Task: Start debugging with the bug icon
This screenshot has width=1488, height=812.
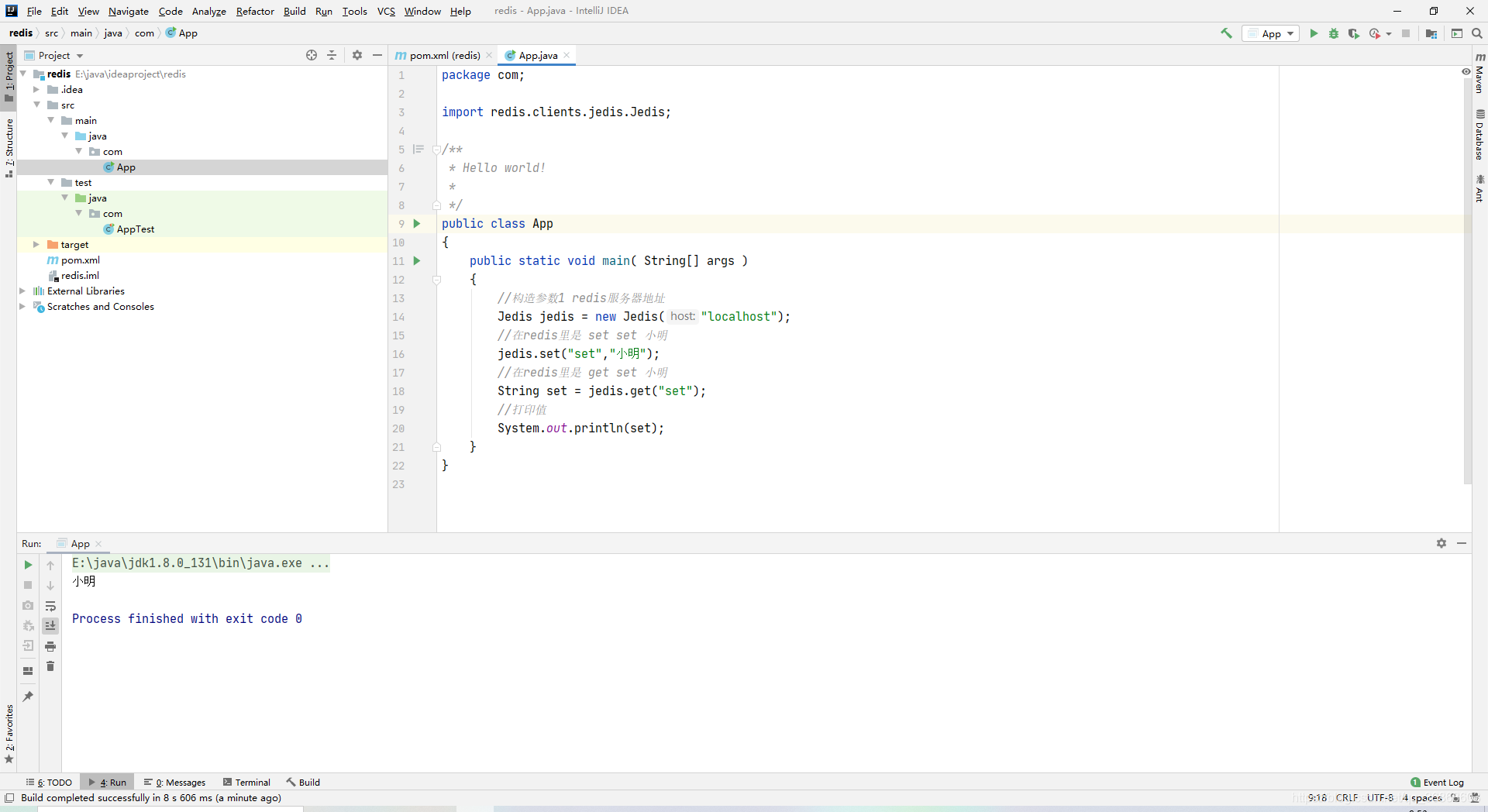Action: pyautogui.click(x=1334, y=33)
